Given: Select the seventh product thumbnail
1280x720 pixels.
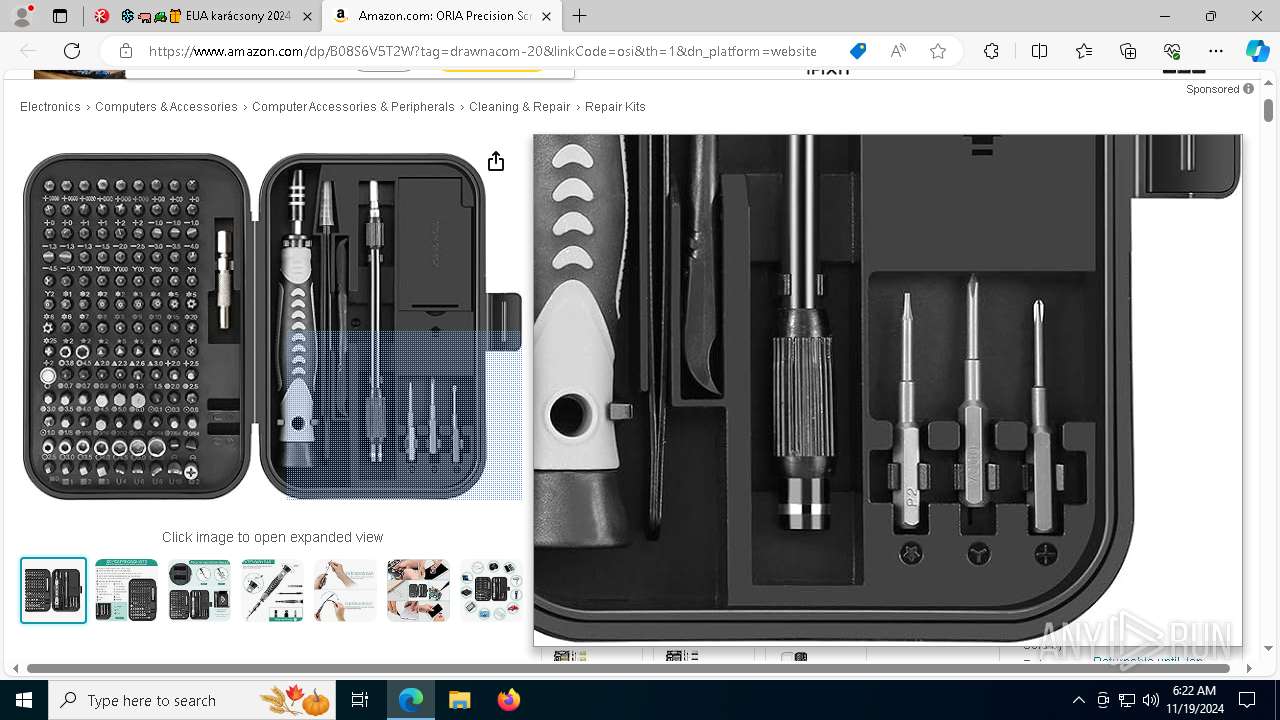Looking at the screenshot, I should 492,590.
